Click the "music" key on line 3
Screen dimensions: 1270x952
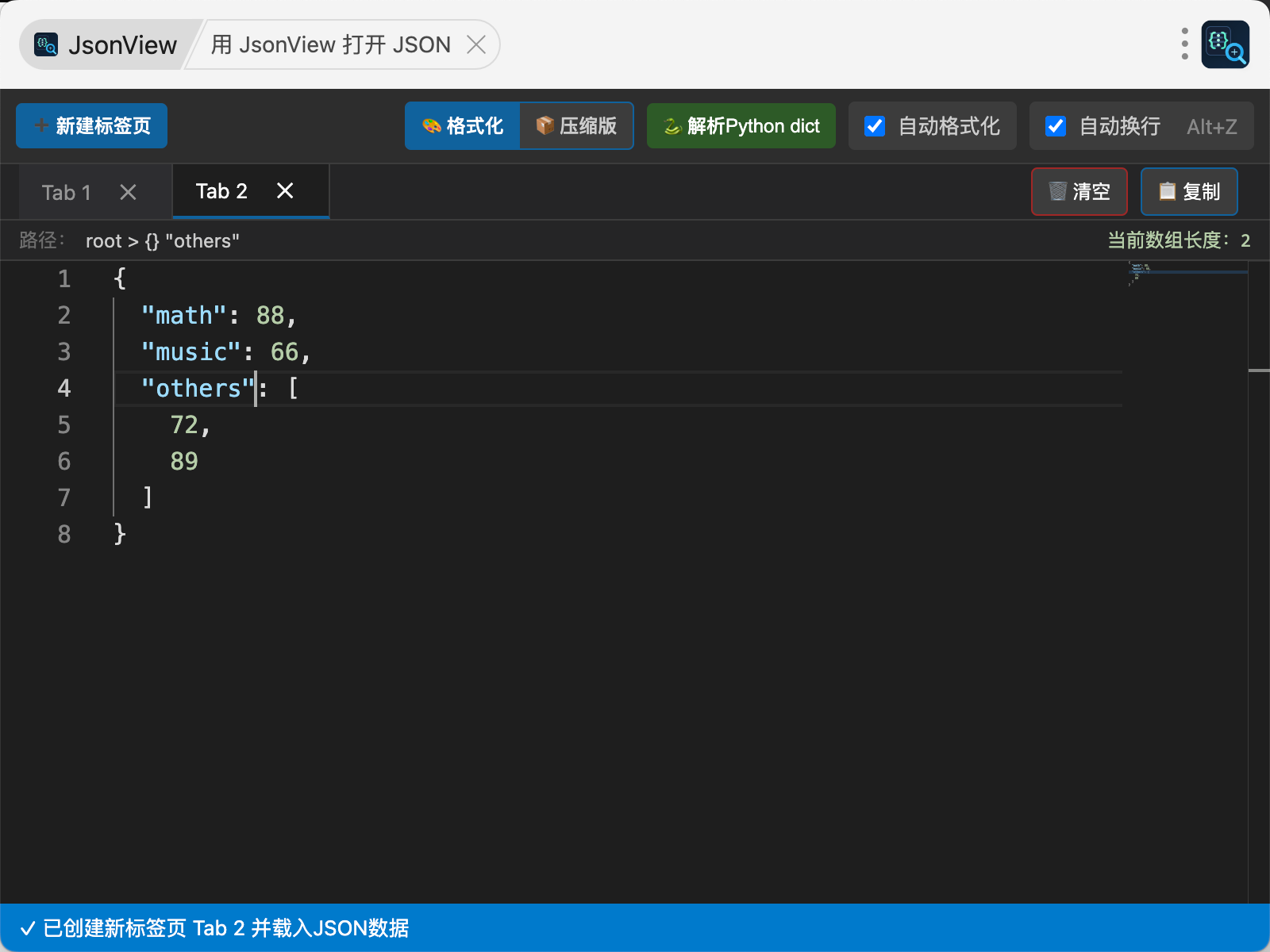(190, 352)
